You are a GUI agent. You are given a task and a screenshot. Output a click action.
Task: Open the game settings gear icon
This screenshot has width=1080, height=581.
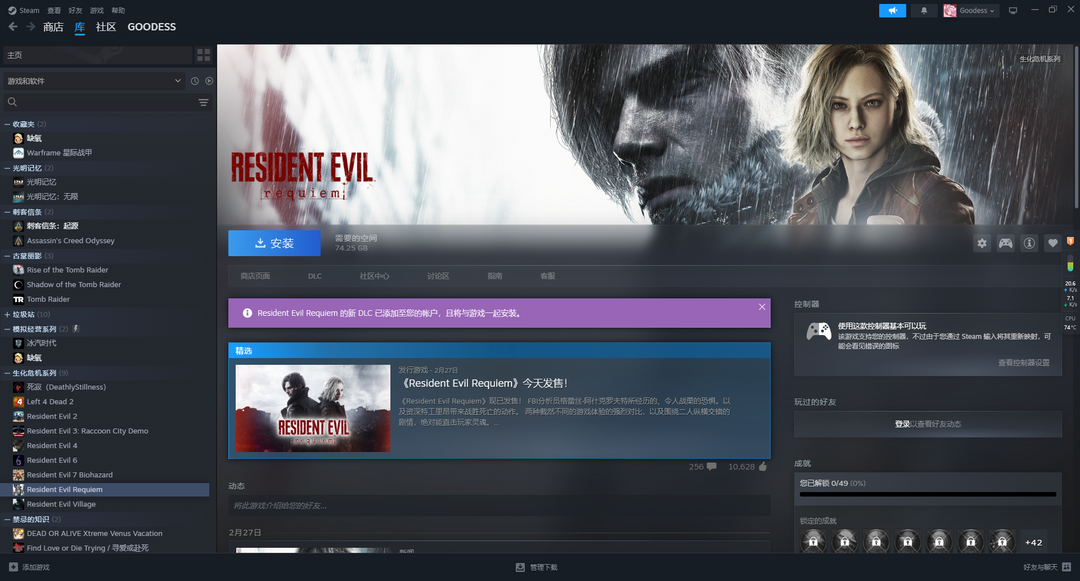[982, 243]
